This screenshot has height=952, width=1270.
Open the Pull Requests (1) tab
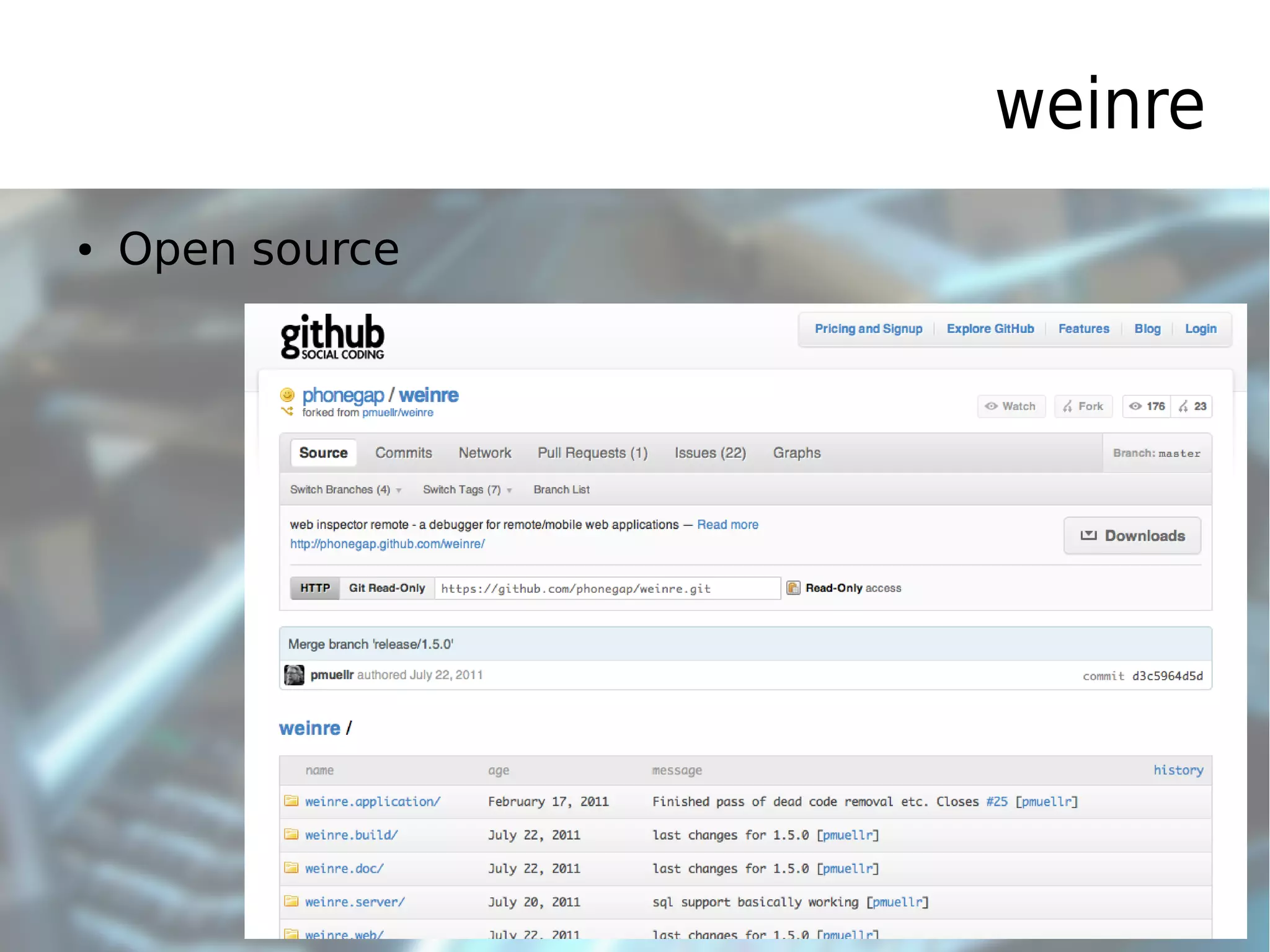coord(593,453)
